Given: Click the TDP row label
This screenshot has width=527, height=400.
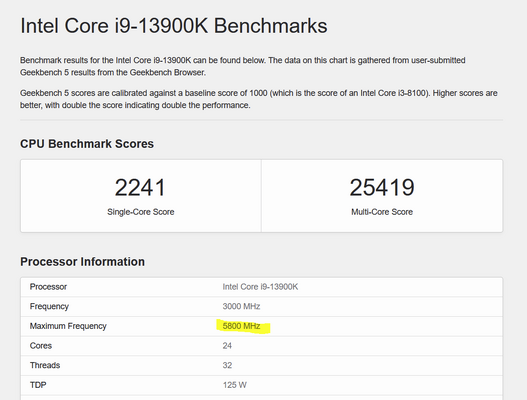Looking at the screenshot, I should coord(38,385).
